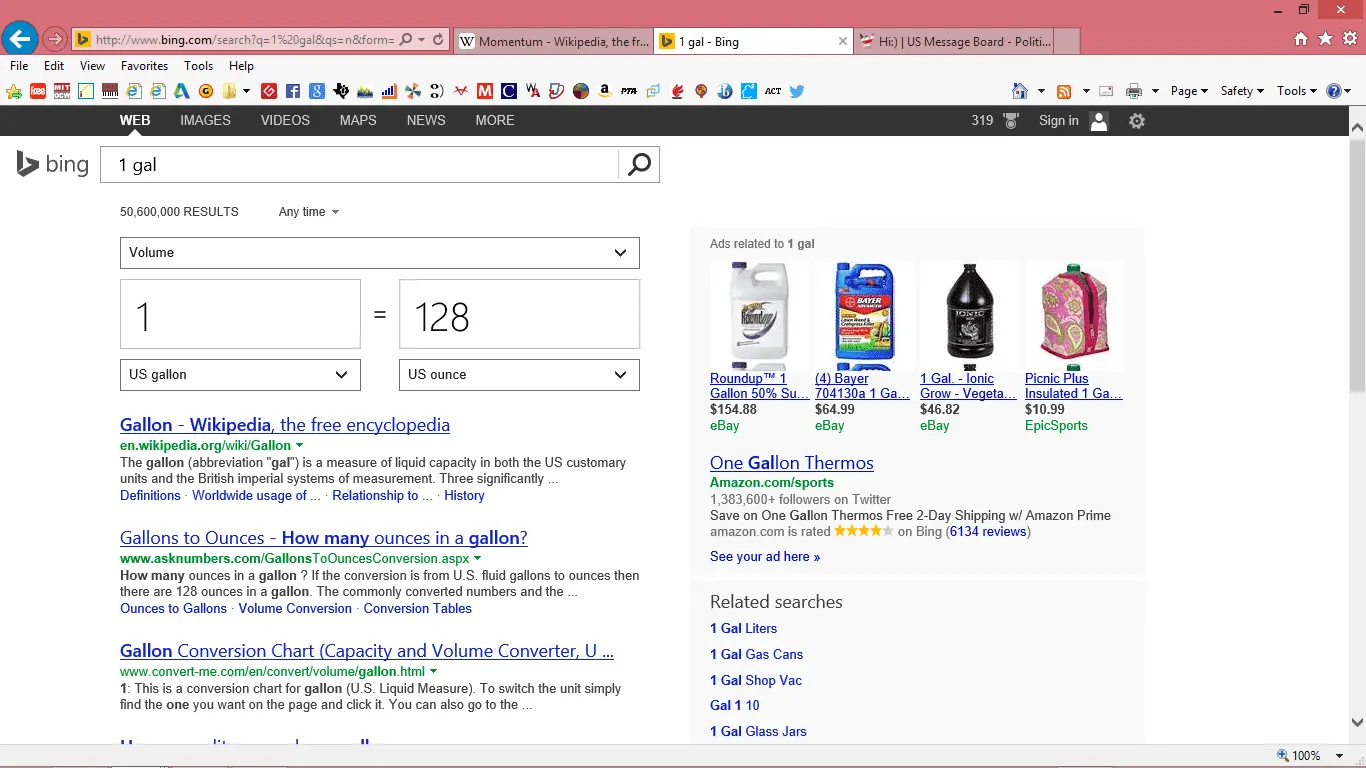This screenshot has height=768, width=1366.
Task: Click the See your ad here link
Action: click(765, 556)
